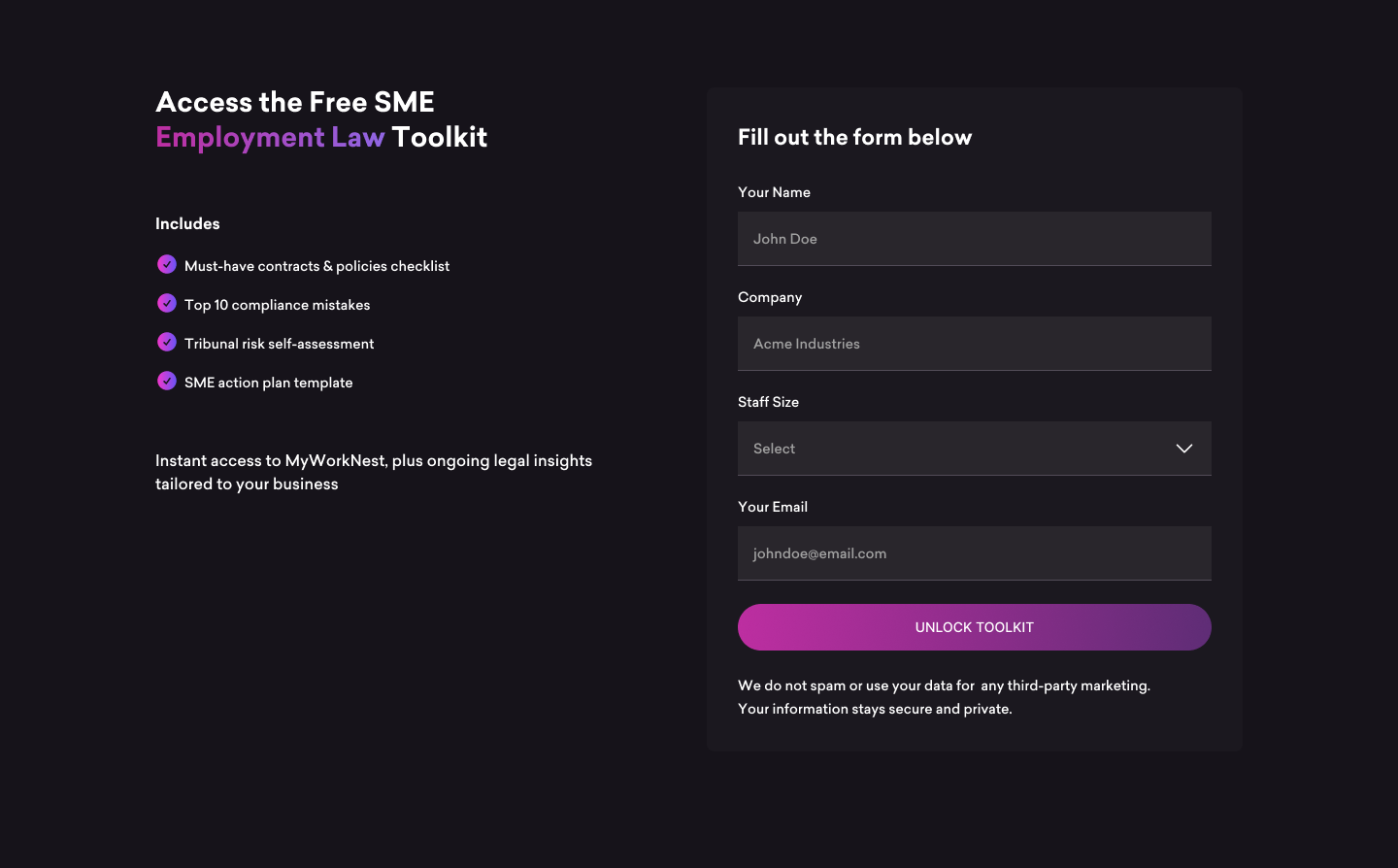This screenshot has height=868, width=1398.
Task: Focus the Your Name input field
Action: (x=974, y=239)
